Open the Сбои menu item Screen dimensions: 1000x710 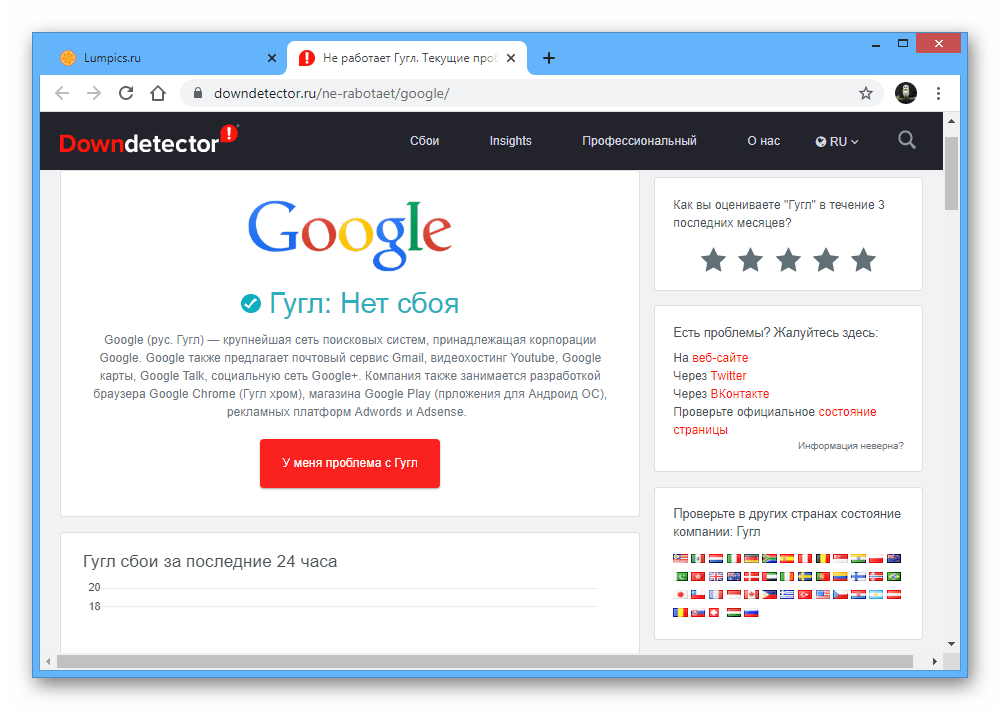(x=425, y=141)
